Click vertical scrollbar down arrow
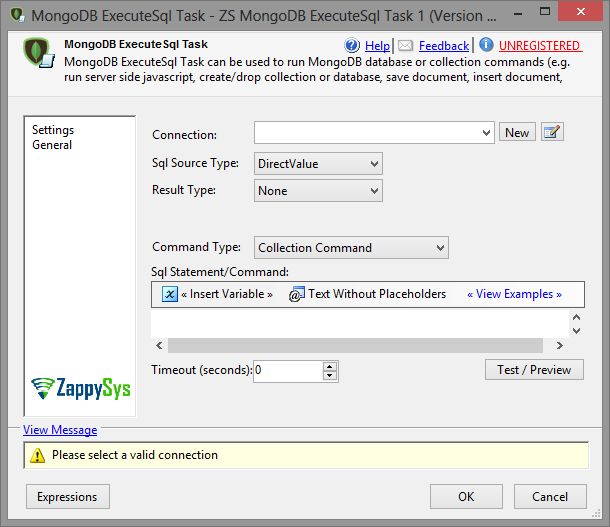Screen dimensions: 610x527 [x=577, y=331]
